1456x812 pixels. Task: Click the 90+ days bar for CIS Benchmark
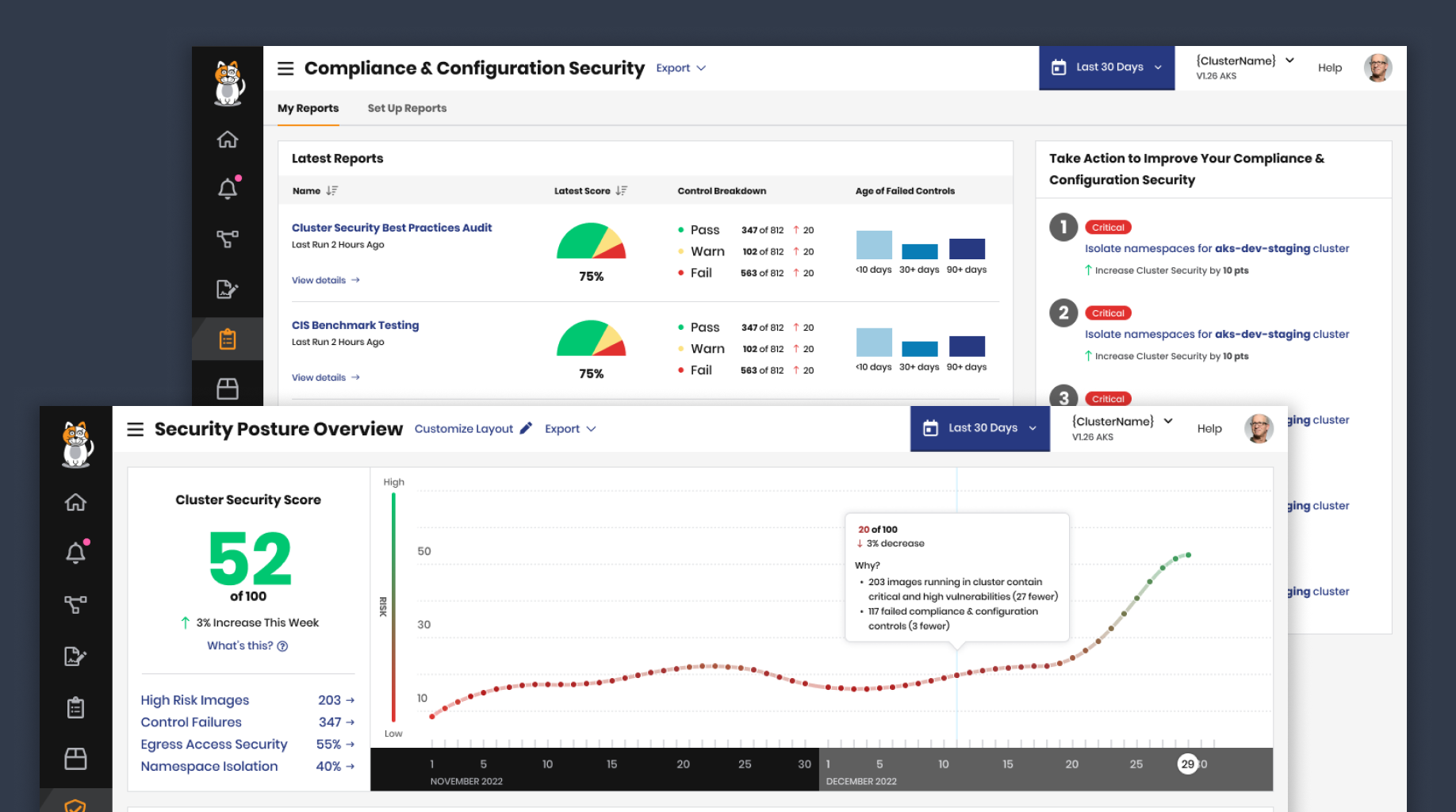point(967,347)
